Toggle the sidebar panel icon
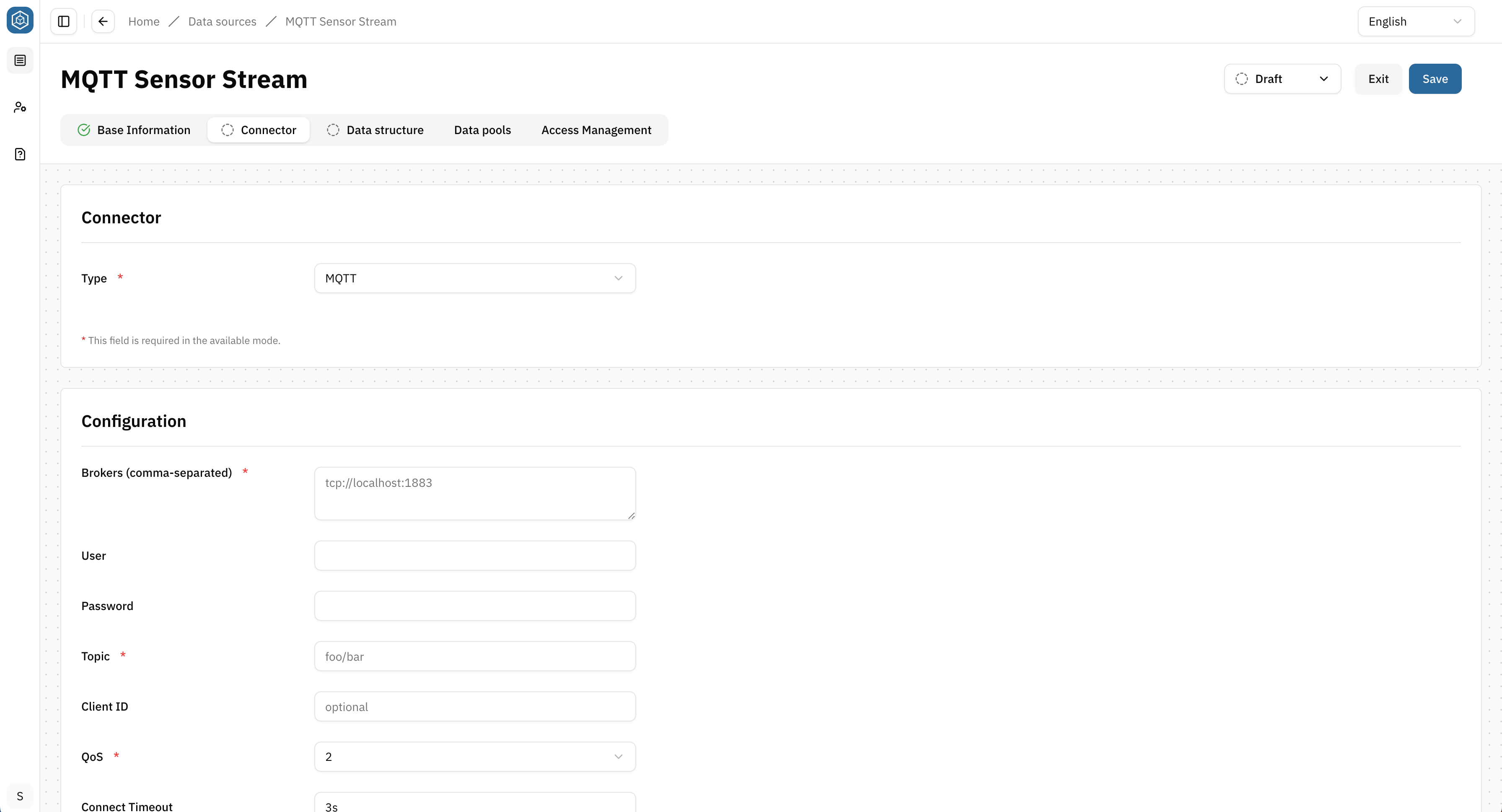 coord(64,21)
